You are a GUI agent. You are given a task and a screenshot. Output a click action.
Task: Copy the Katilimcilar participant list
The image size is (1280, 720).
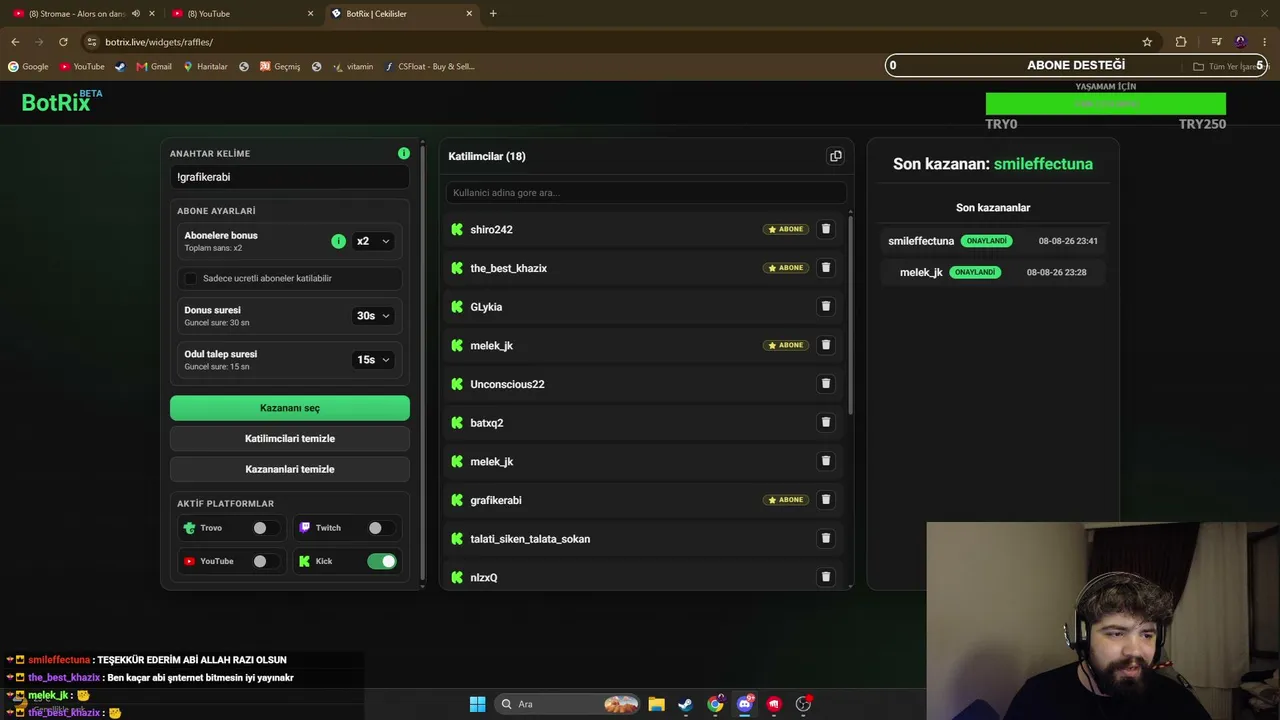836,156
